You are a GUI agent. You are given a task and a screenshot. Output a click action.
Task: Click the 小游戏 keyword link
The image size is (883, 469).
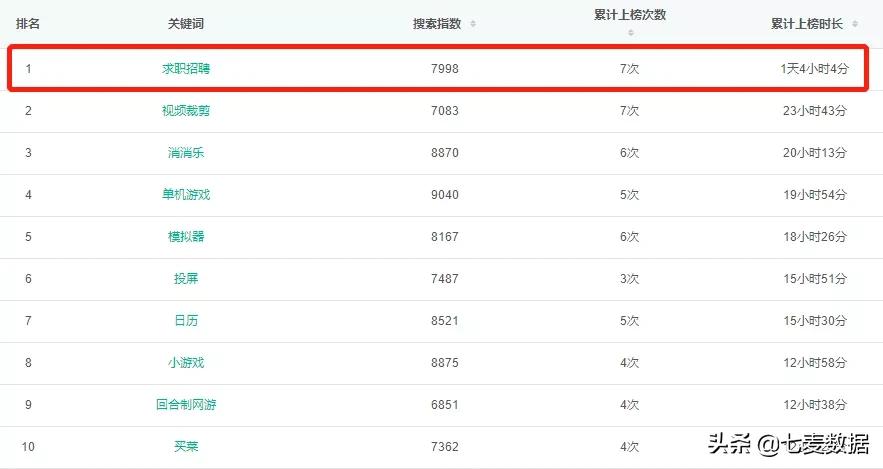(186, 363)
